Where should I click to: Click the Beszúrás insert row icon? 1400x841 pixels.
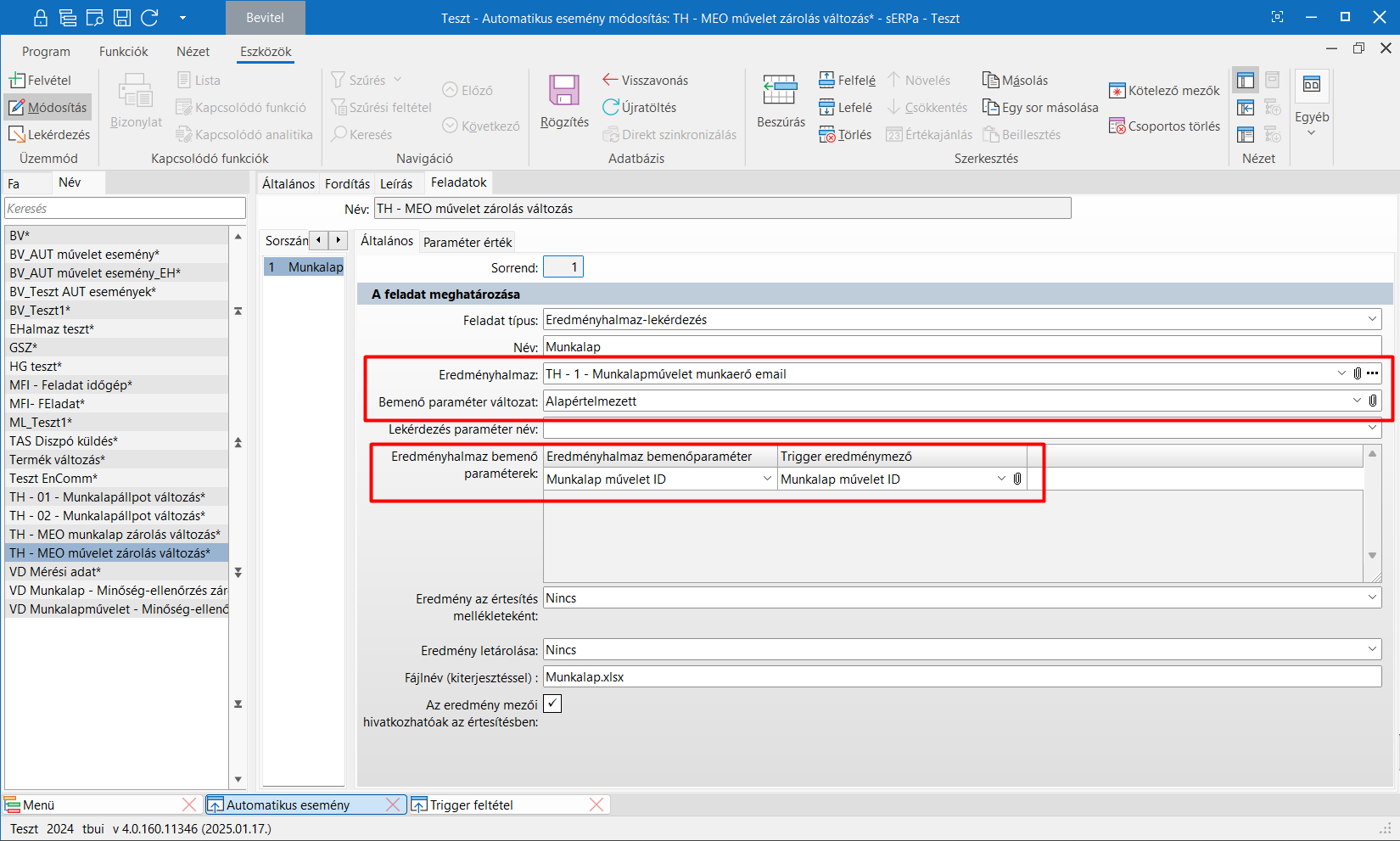(780, 90)
